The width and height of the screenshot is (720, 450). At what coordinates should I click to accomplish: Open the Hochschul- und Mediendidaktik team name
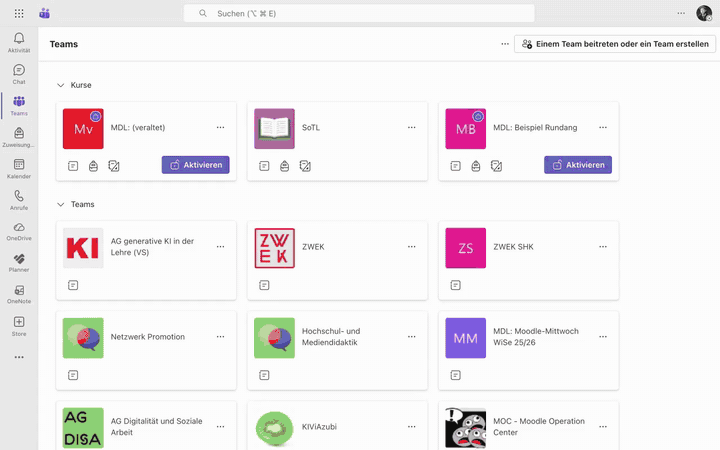pos(331,337)
